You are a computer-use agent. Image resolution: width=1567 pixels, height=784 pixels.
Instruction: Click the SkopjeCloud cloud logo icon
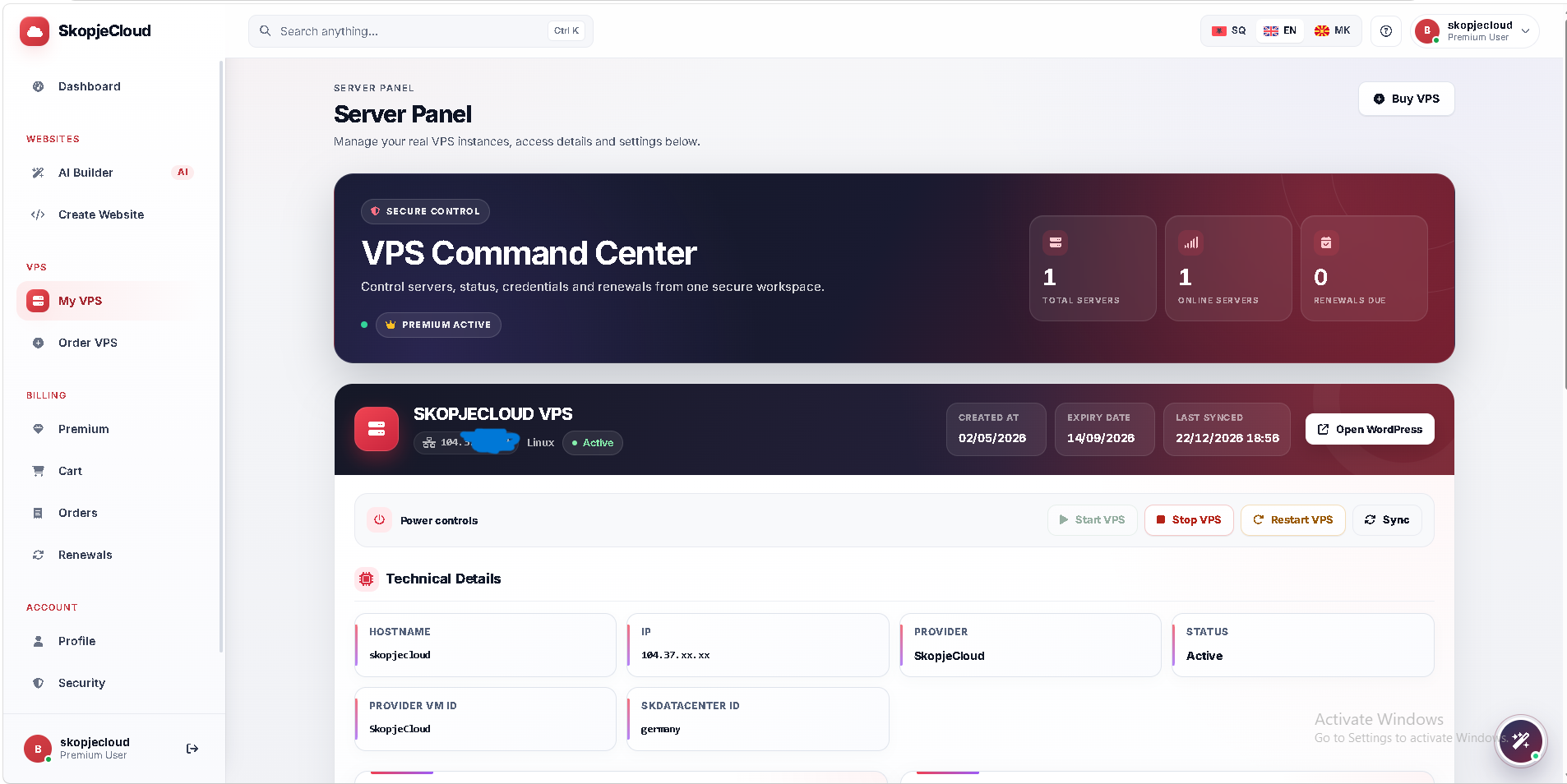tap(35, 31)
